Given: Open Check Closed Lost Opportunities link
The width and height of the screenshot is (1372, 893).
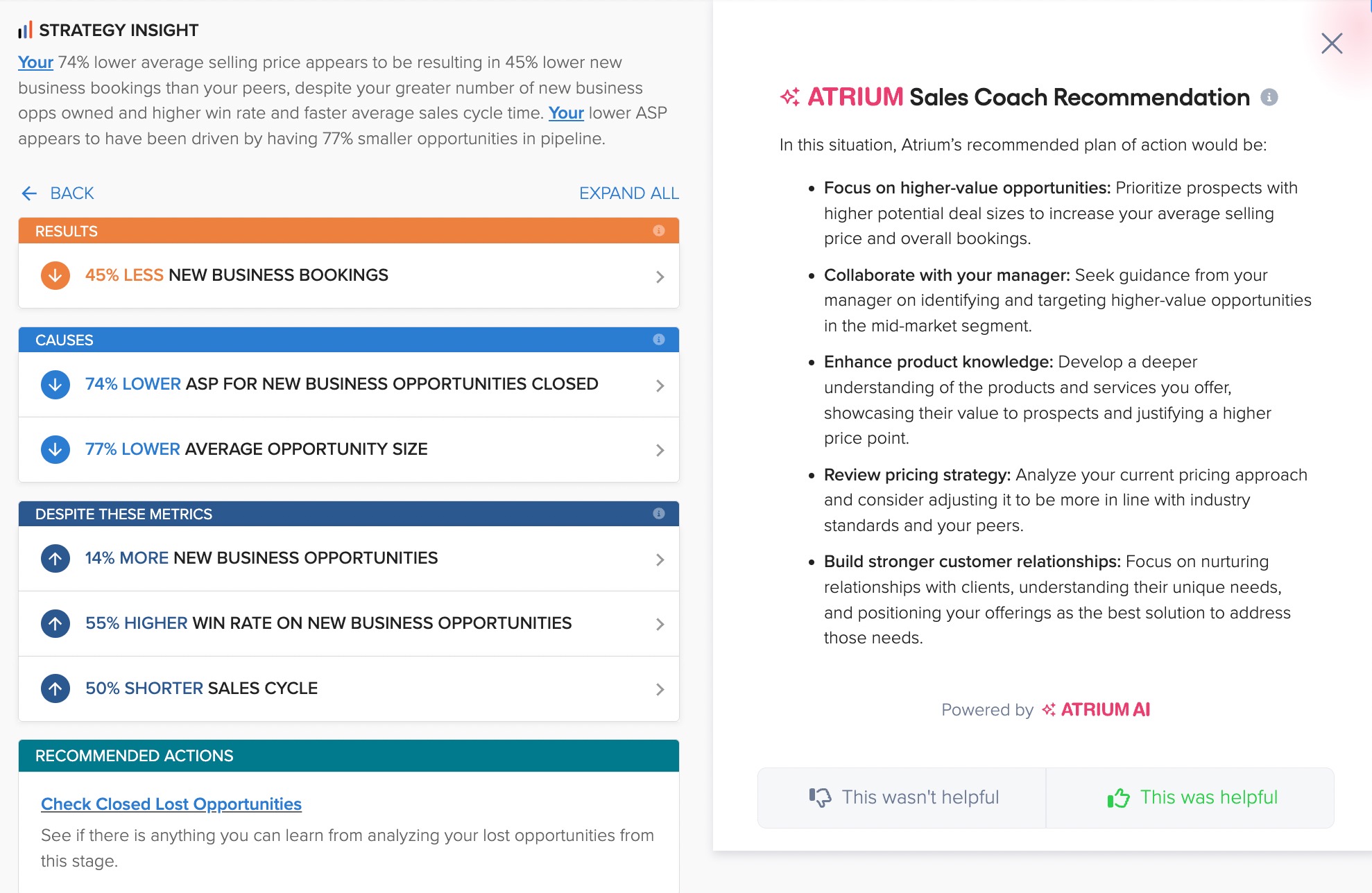Looking at the screenshot, I should click(x=171, y=804).
